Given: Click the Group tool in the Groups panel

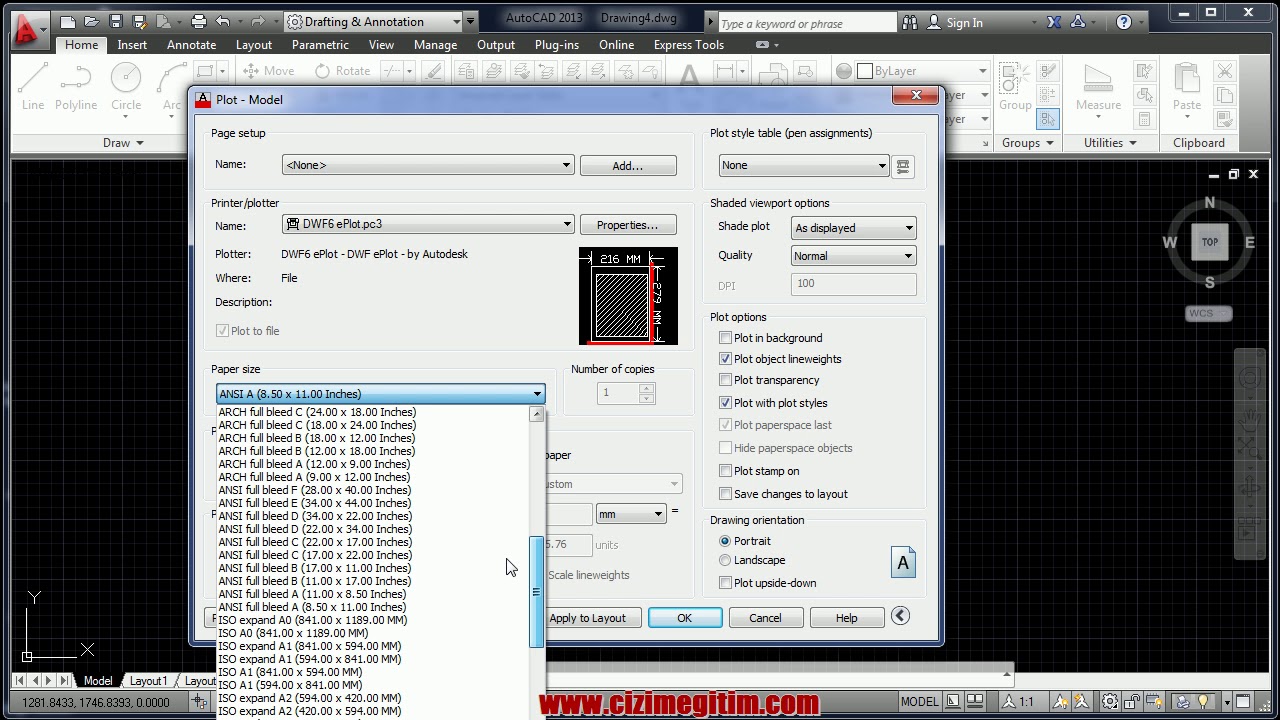Looking at the screenshot, I should pos(1015,87).
